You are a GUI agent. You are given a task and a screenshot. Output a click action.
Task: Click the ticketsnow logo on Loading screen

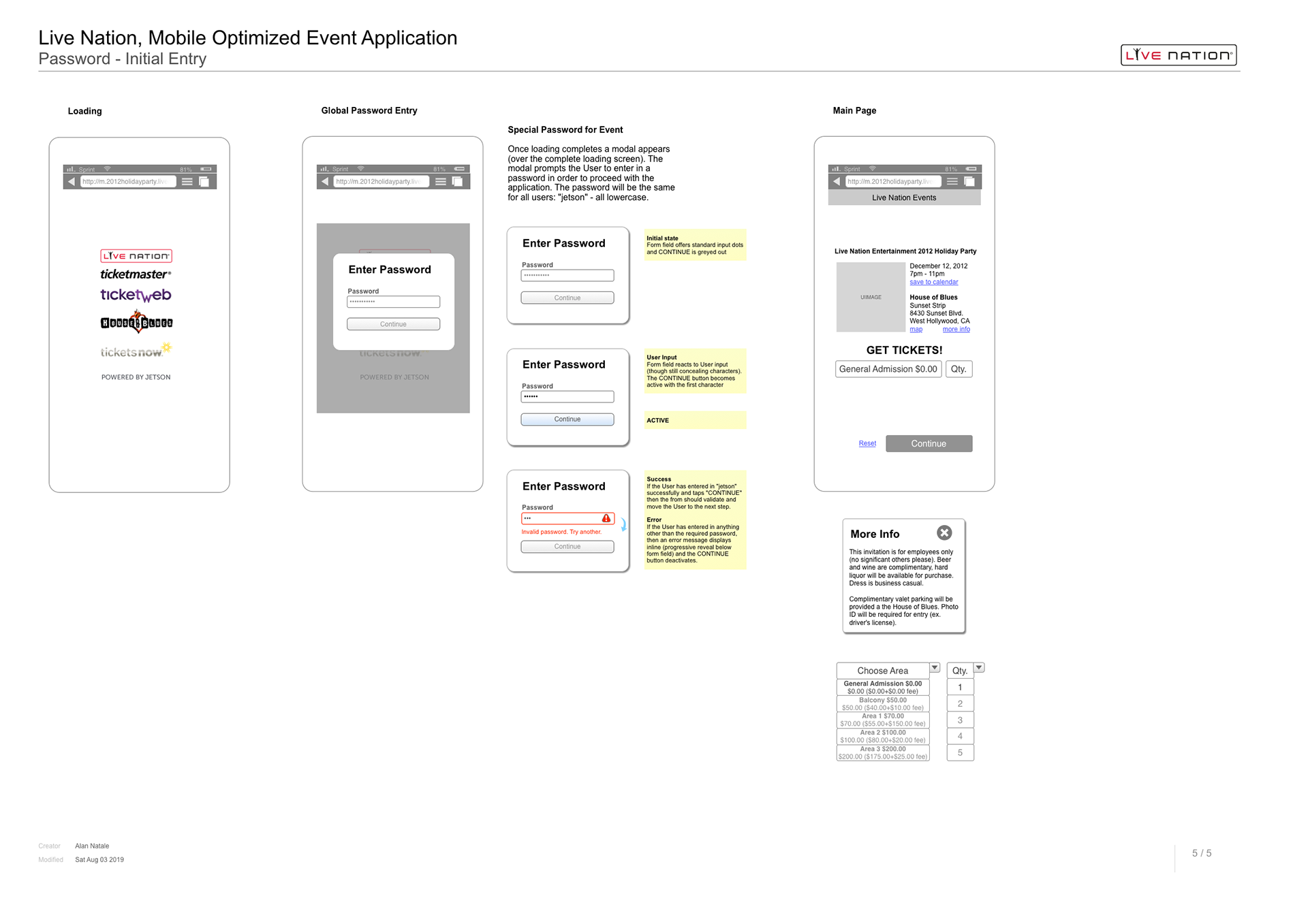(x=136, y=351)
